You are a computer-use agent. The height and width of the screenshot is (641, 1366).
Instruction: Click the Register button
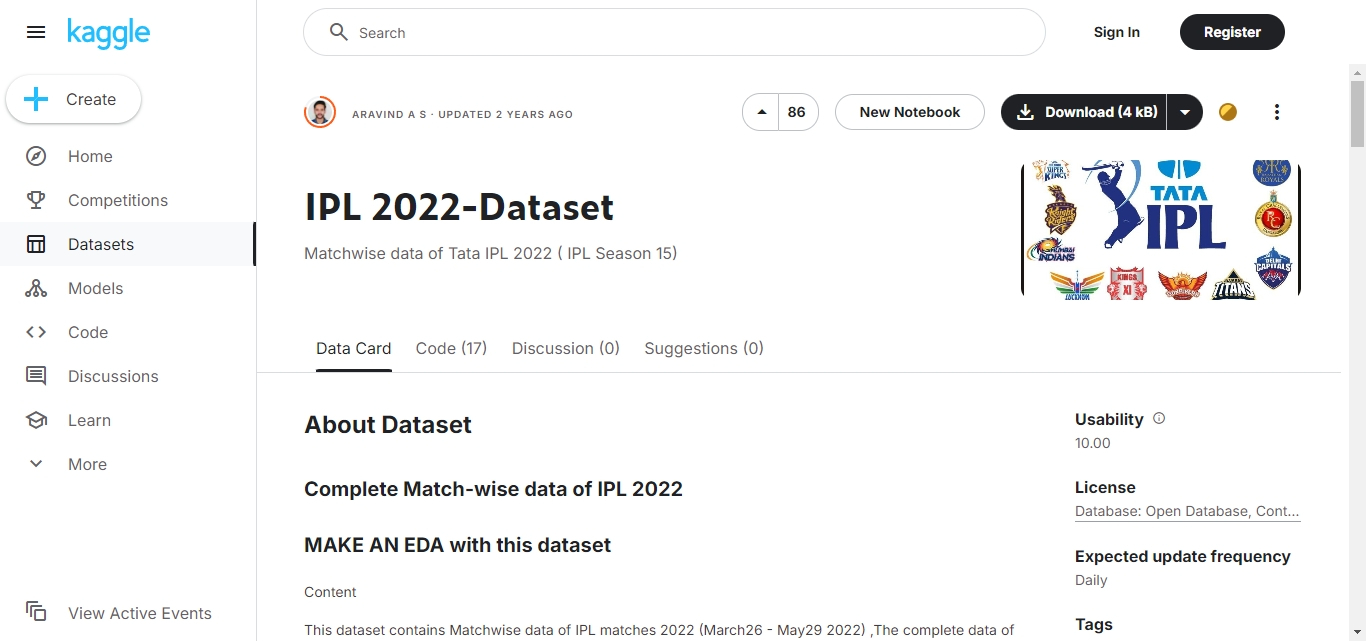[1232, 32]
